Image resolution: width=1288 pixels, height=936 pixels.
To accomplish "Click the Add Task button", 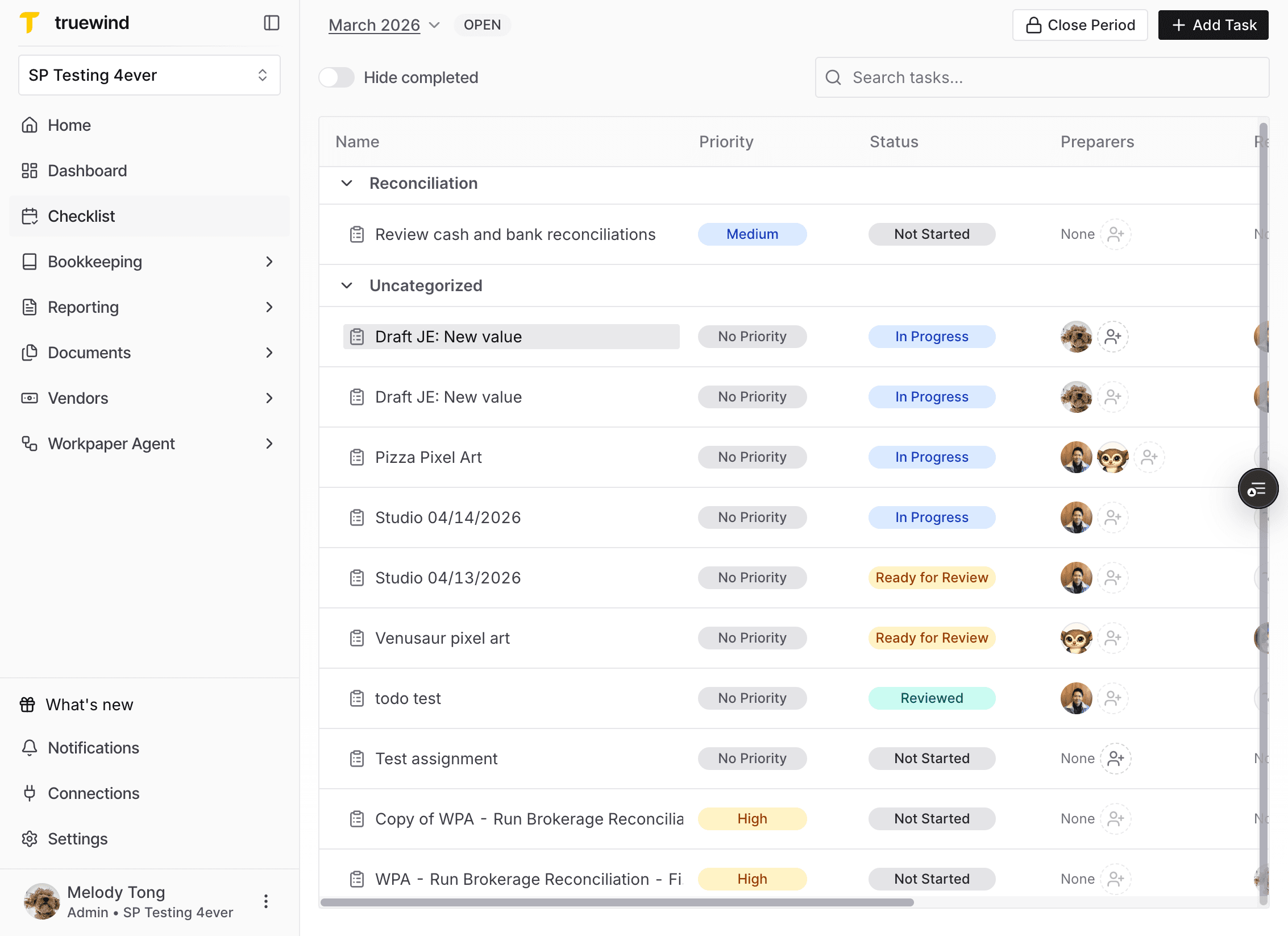I will coord(1213,25).
